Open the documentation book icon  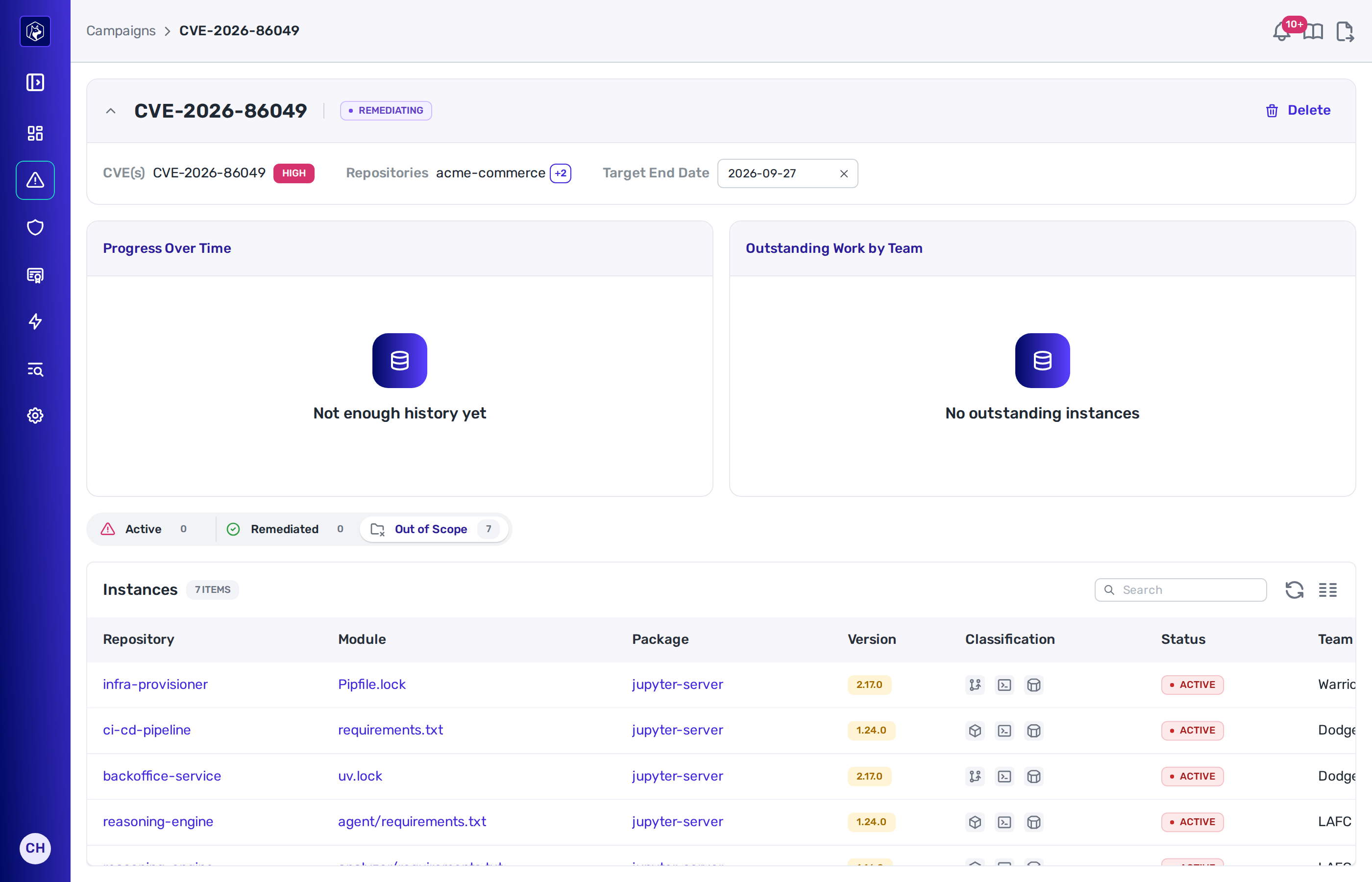tap(1313, 31)
